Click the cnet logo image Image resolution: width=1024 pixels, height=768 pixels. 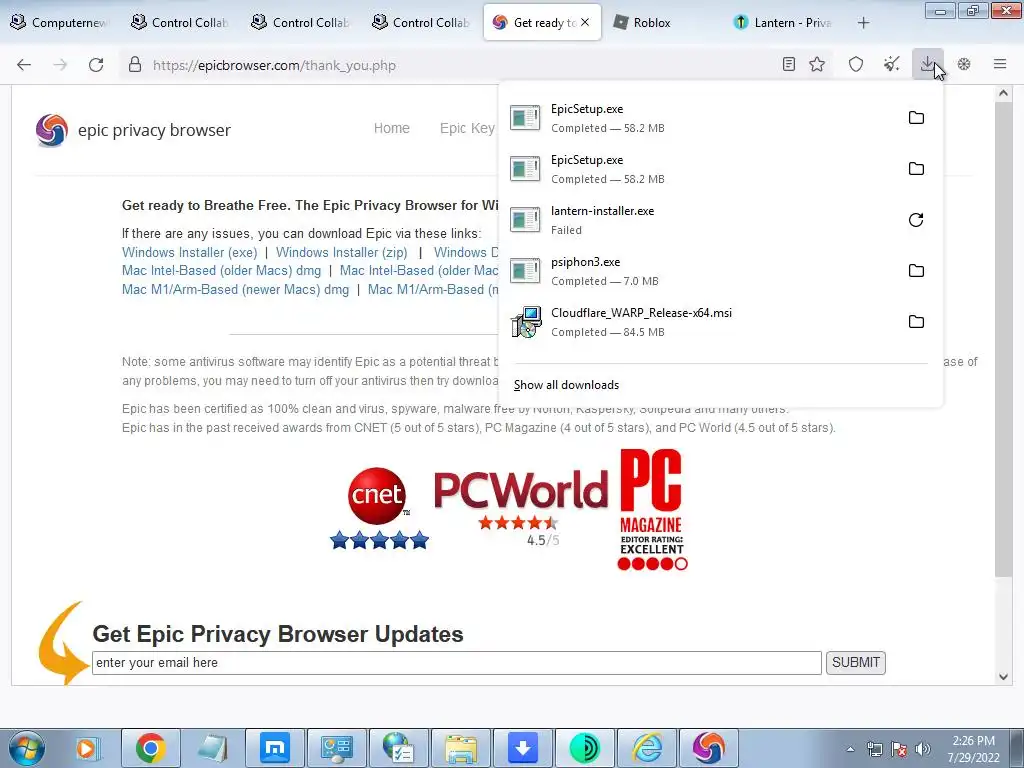click(x=379, y=508)
